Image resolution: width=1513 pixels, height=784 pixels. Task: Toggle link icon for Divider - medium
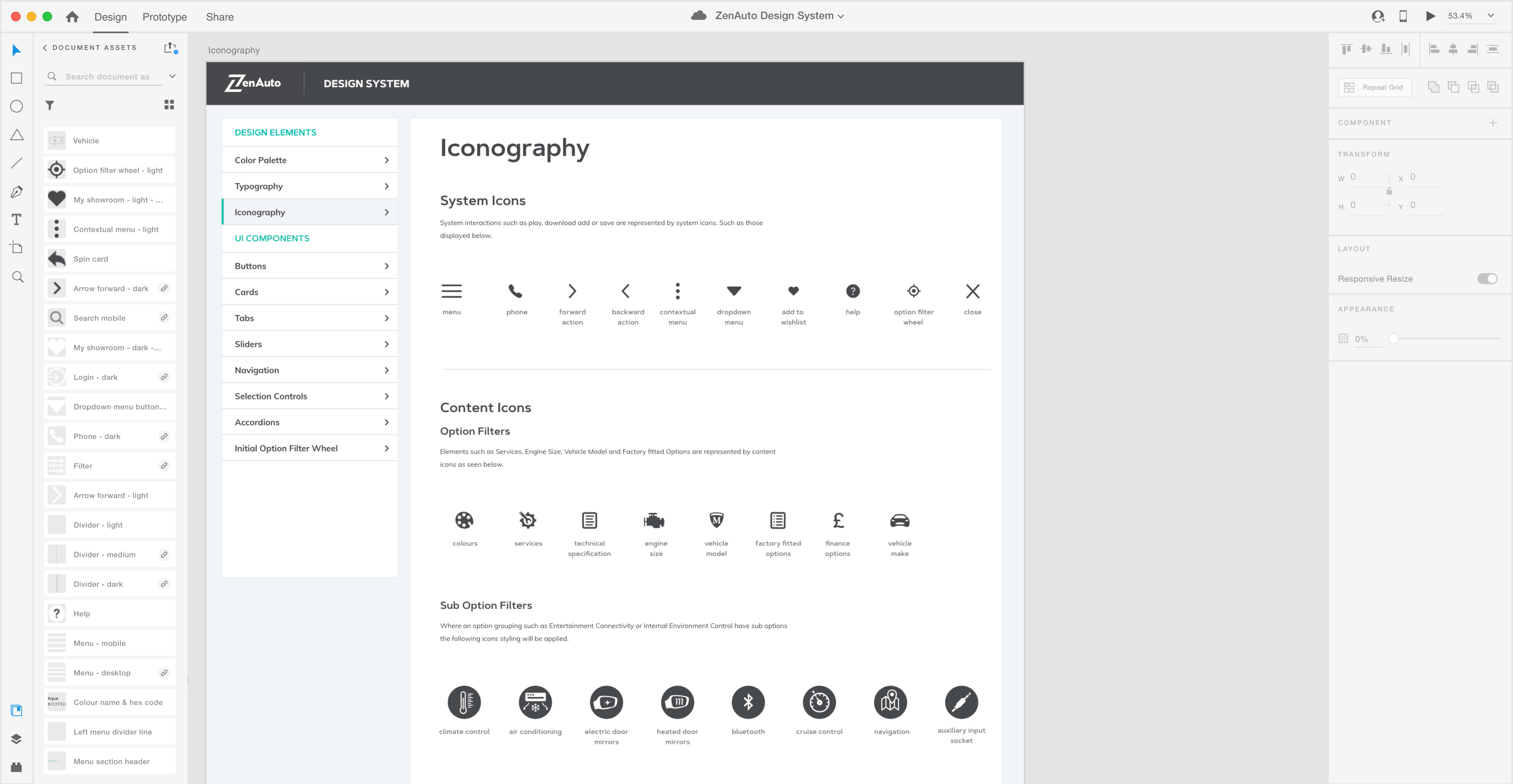(x=165, y=554)
